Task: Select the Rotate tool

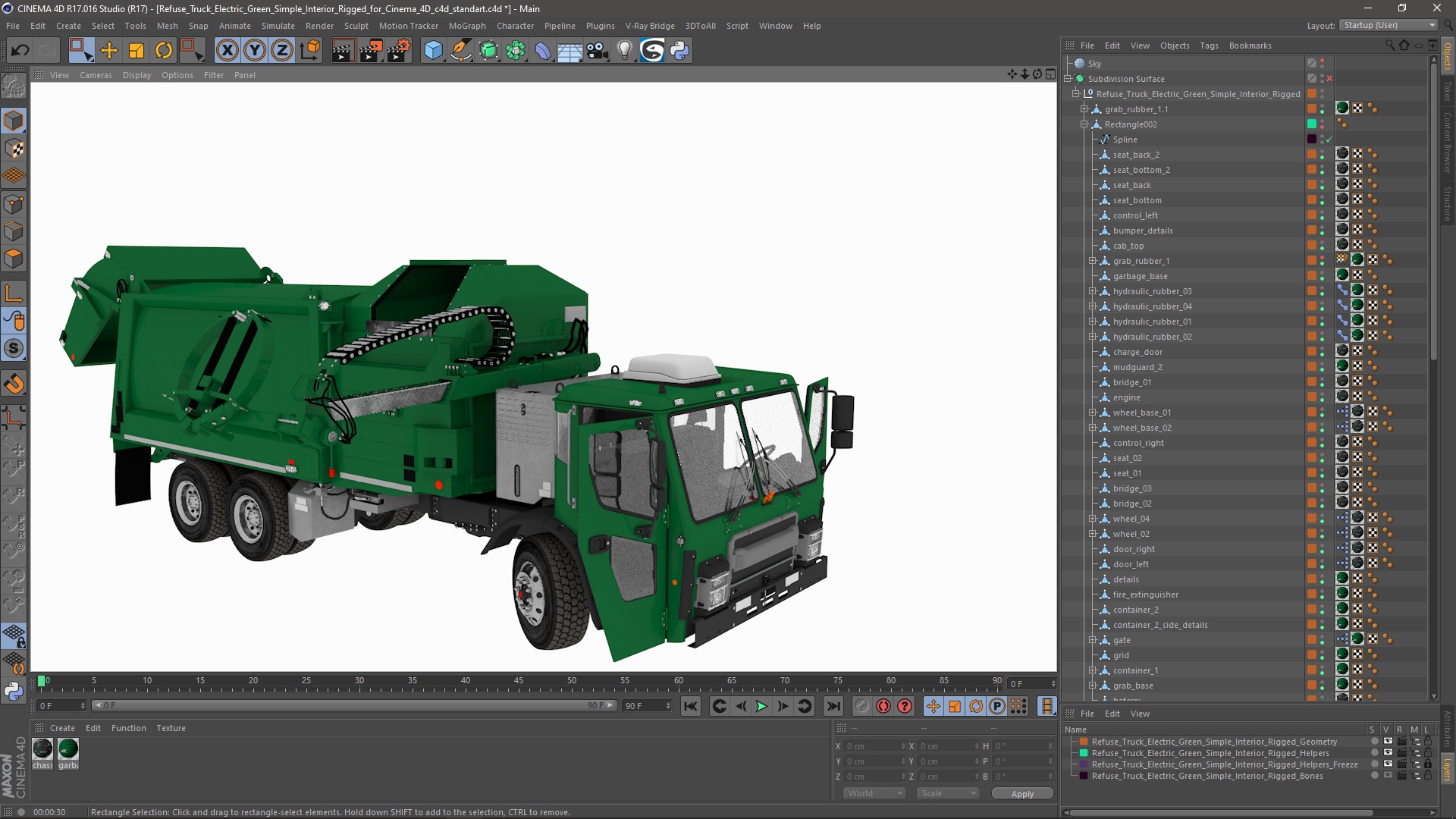Action: 164,51
